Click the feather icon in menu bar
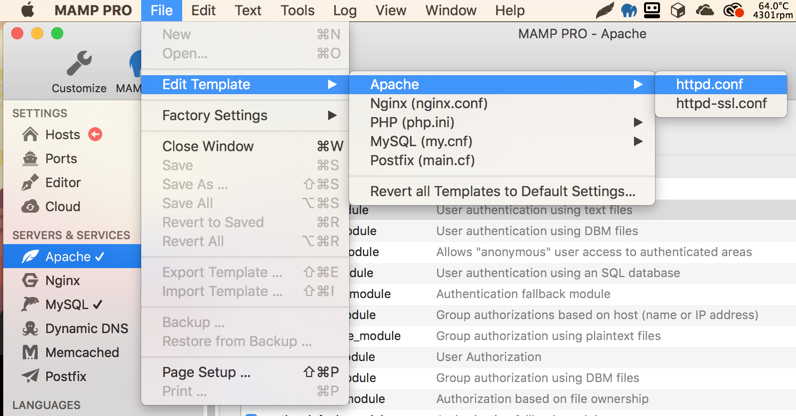 pos(604,10)
